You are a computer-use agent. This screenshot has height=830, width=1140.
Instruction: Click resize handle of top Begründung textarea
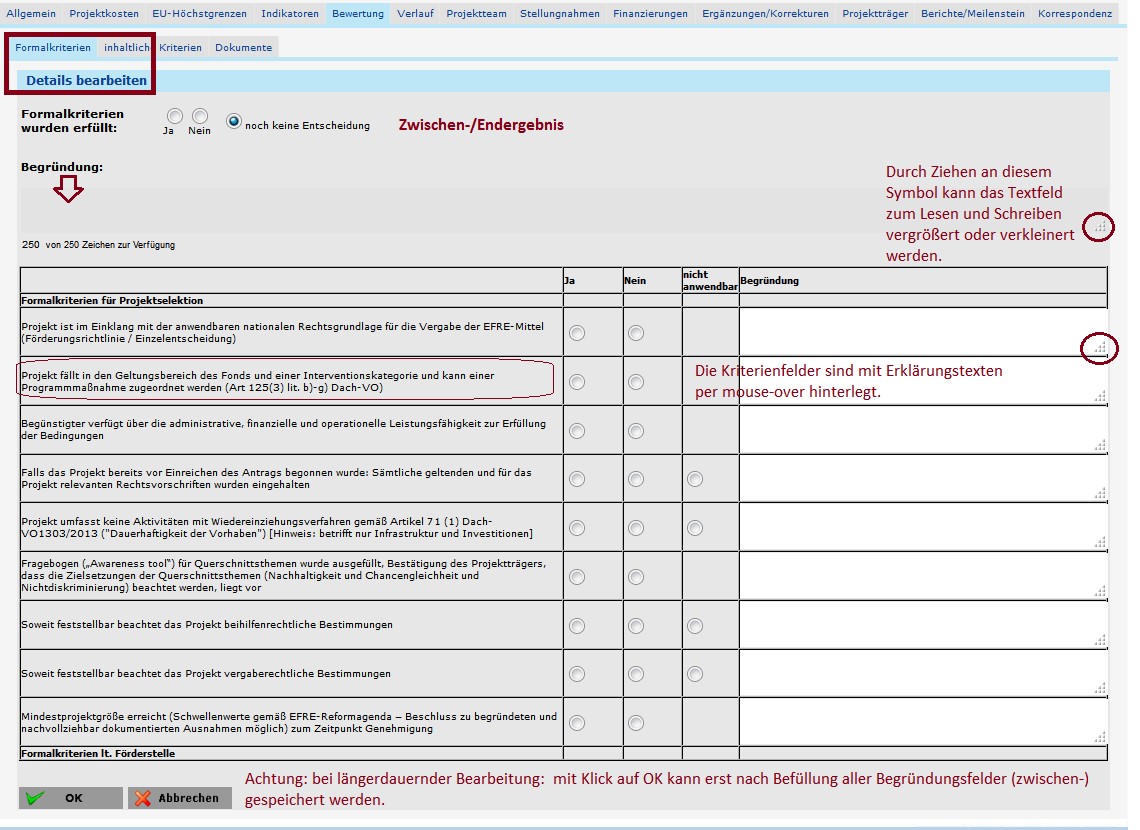(x=1099, y=228)
